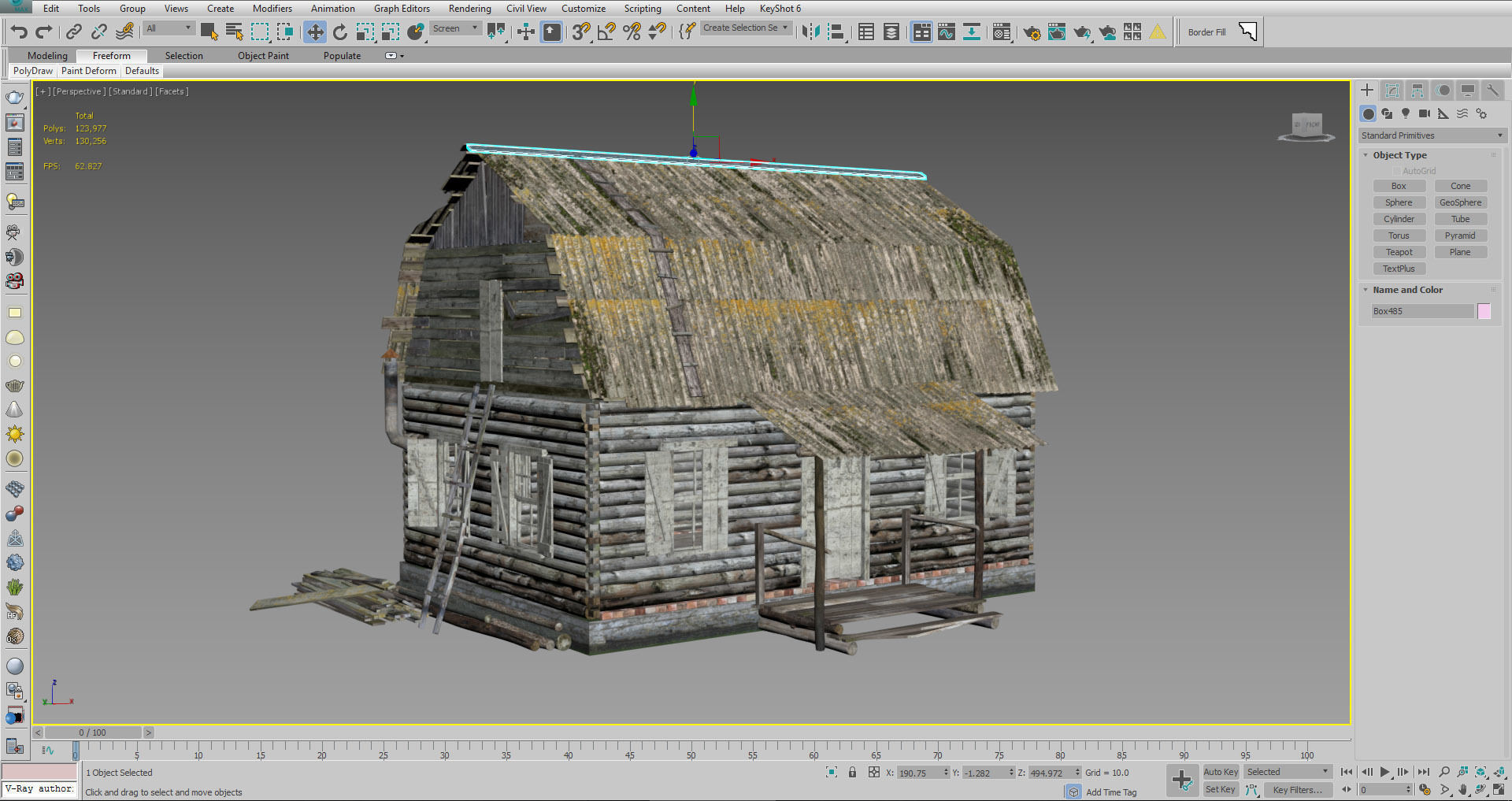
Task: Open Render Setup teapot-gear icon
Action: [1031, 32]
